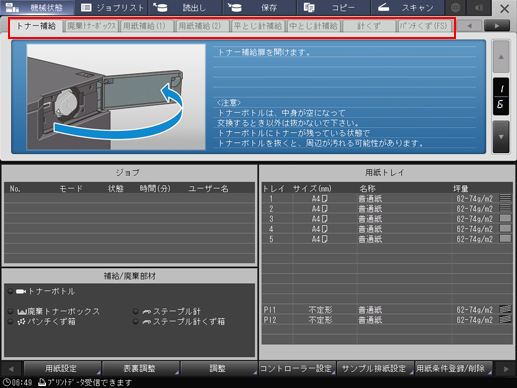Click the staple icon beside ステープル針
The image size is (517, 388).
pyautogui.click(x=147, y=312)
